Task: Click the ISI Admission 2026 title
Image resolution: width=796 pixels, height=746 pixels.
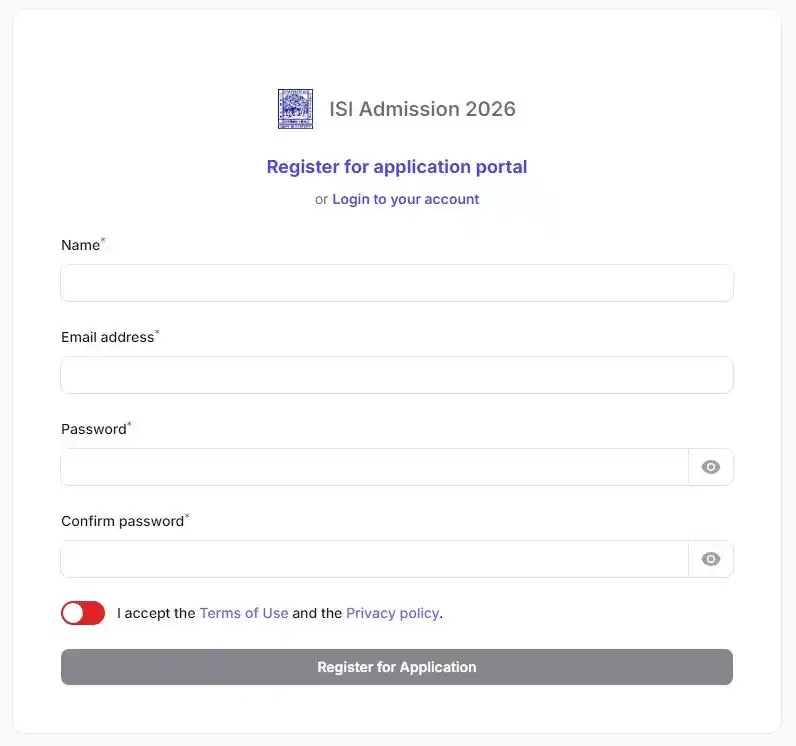Action: tap(422, 109)
